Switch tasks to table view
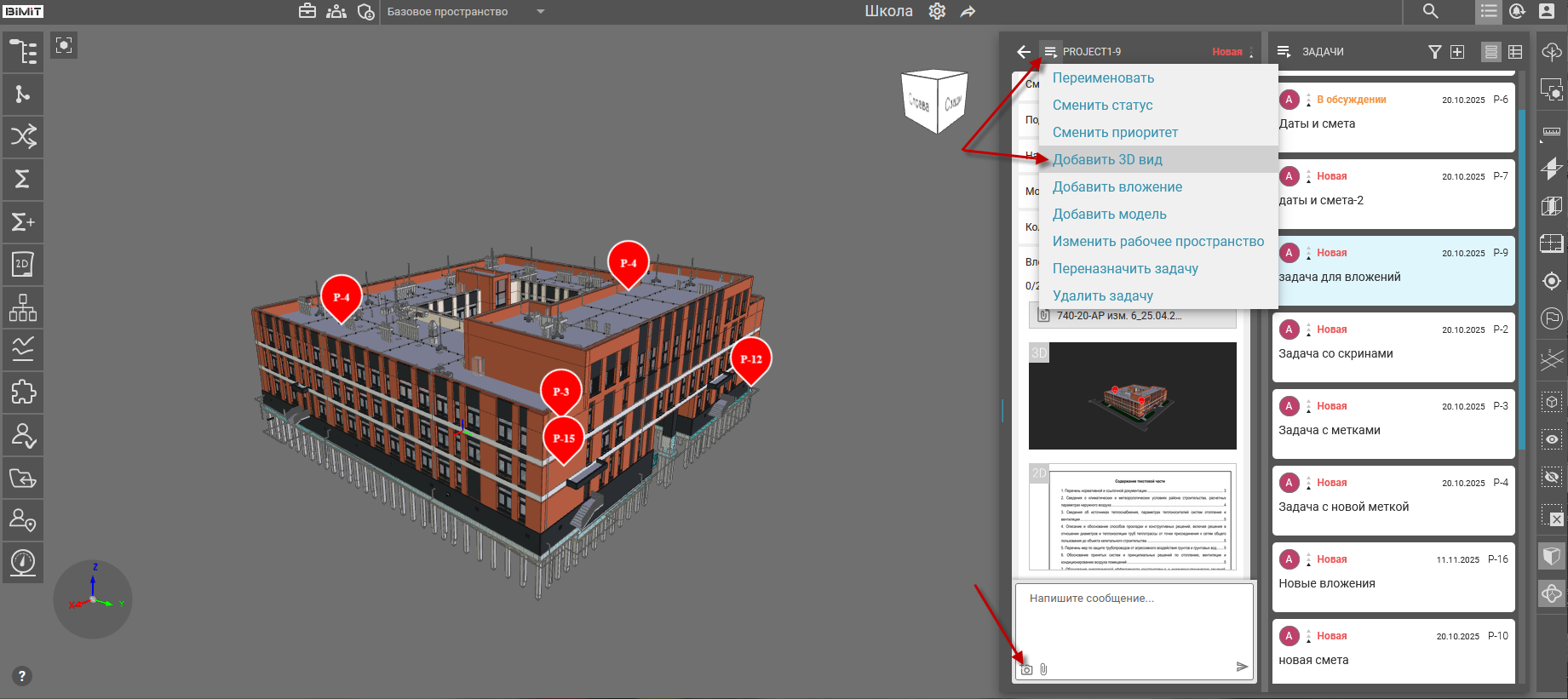The width and height of the screenshot is (1568, 699). click(x=1515, y=52)
